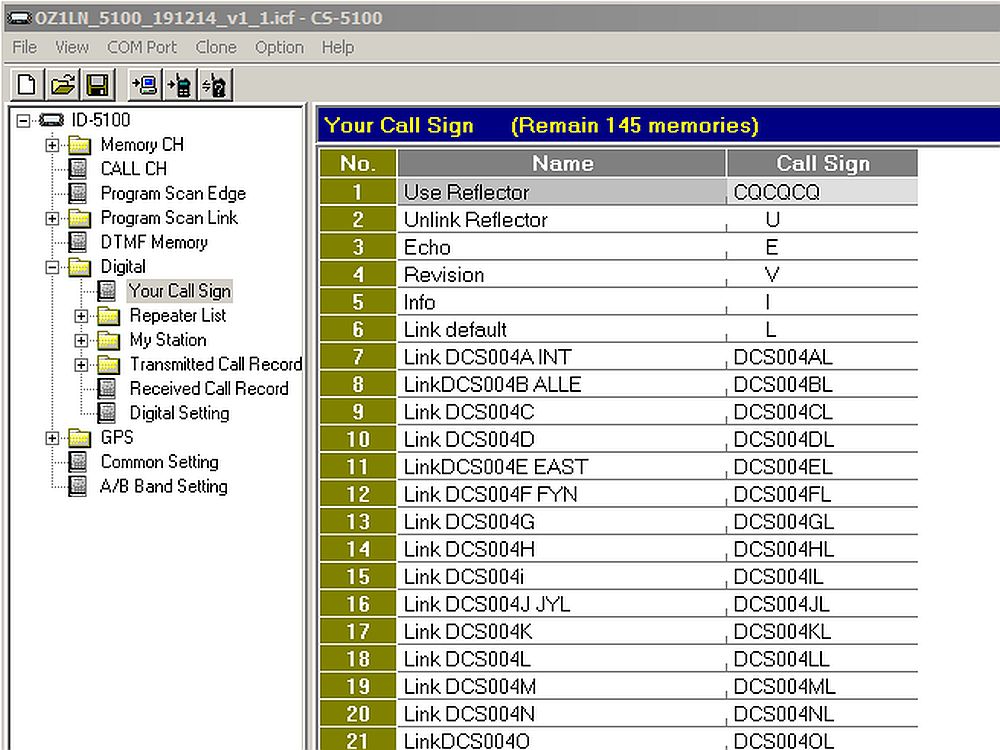Click the Digital Setting sheet icon
The width and height of the screenshot is (1000, 750).
pos(107,413)
